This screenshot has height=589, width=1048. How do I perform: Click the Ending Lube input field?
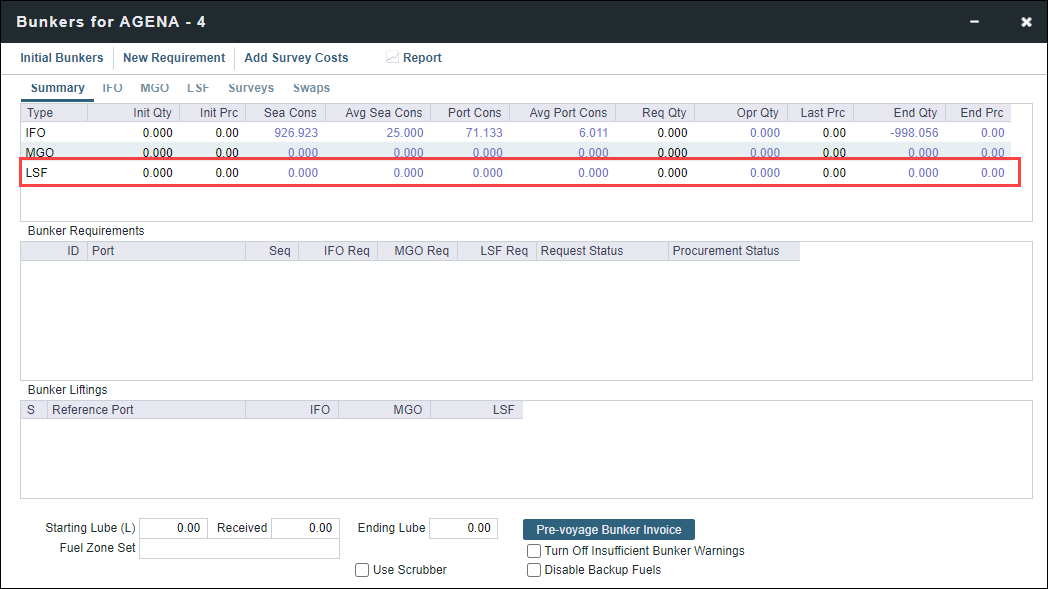pyautogui.click(x=463, y=528)
